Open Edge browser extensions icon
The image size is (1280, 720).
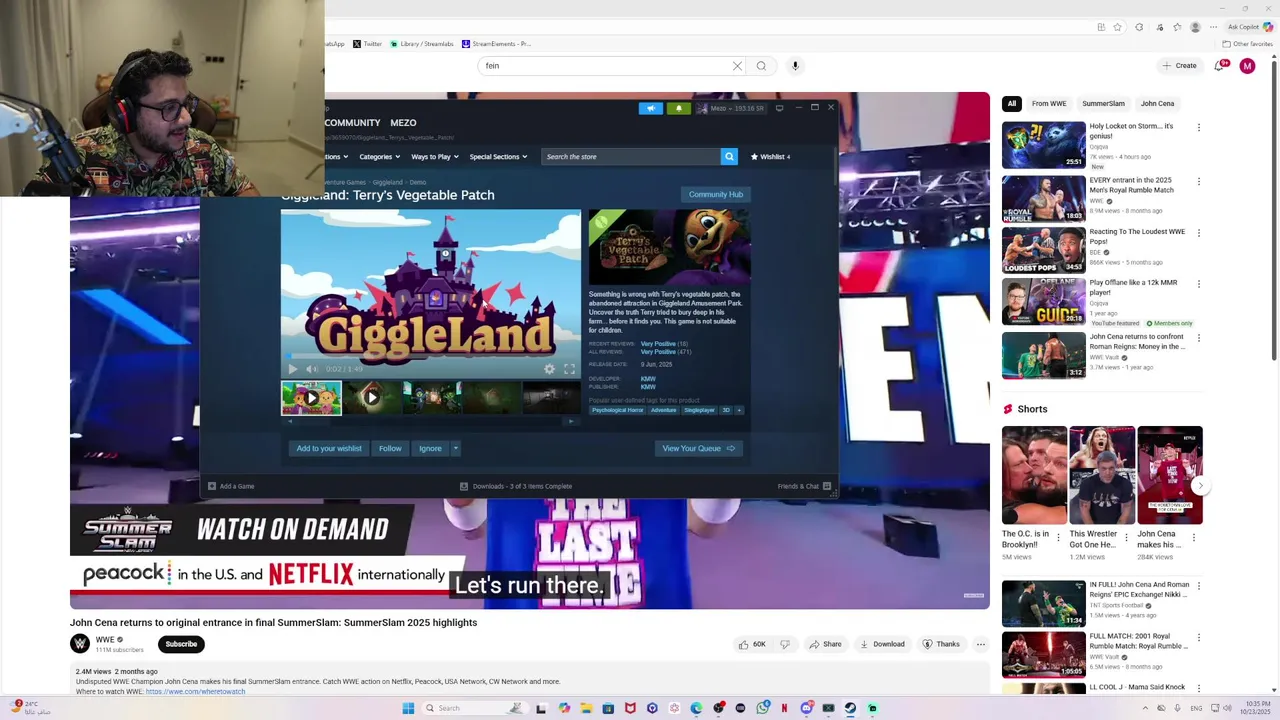click(x=1139, y=27)
